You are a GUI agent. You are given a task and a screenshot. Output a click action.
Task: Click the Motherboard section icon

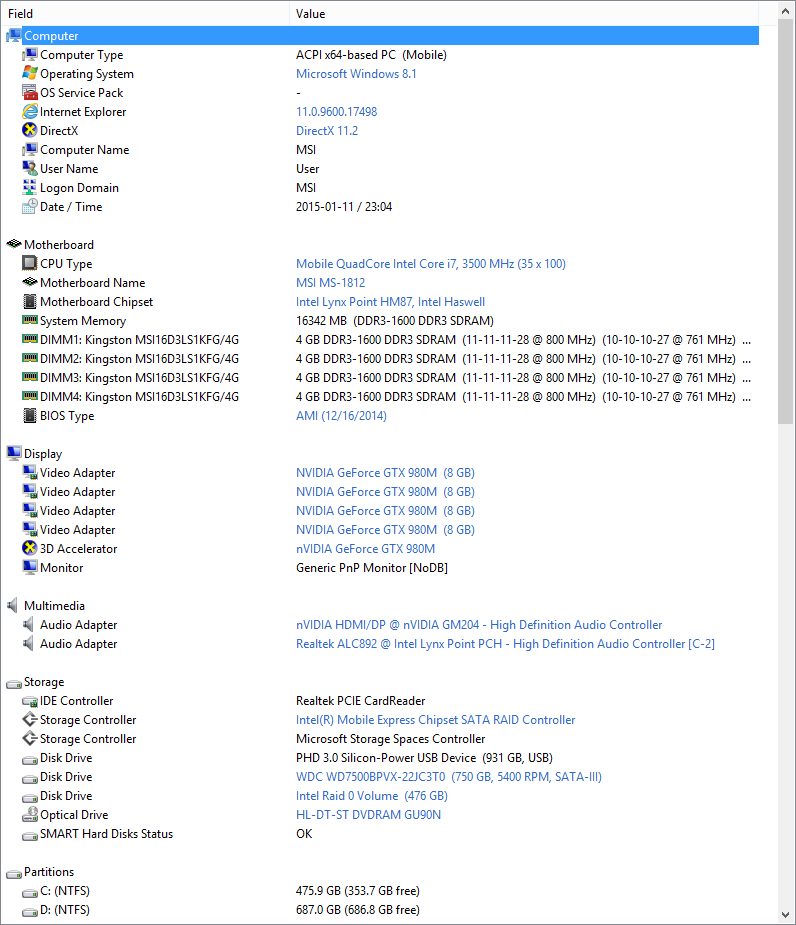point(14,244)
